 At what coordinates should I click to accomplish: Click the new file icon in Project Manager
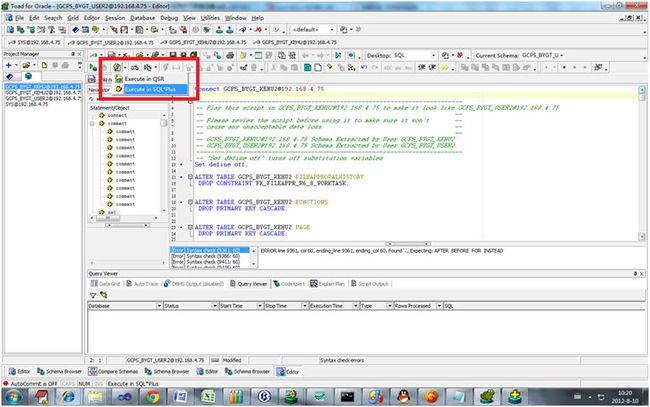(44, 65)
